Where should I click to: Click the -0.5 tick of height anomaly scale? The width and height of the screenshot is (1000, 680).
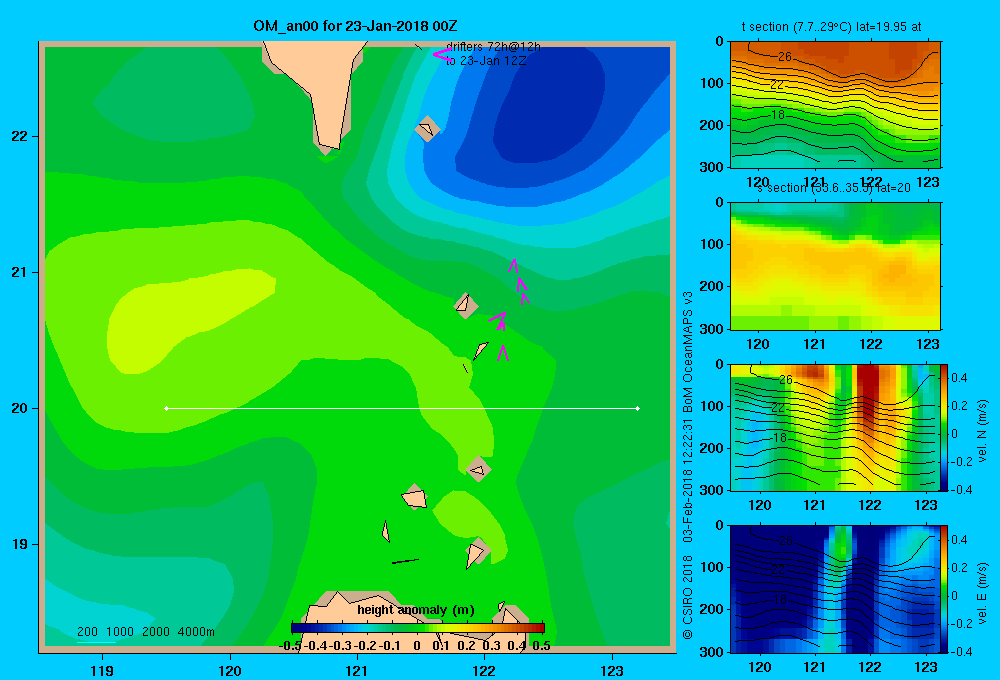pos(290,646)
